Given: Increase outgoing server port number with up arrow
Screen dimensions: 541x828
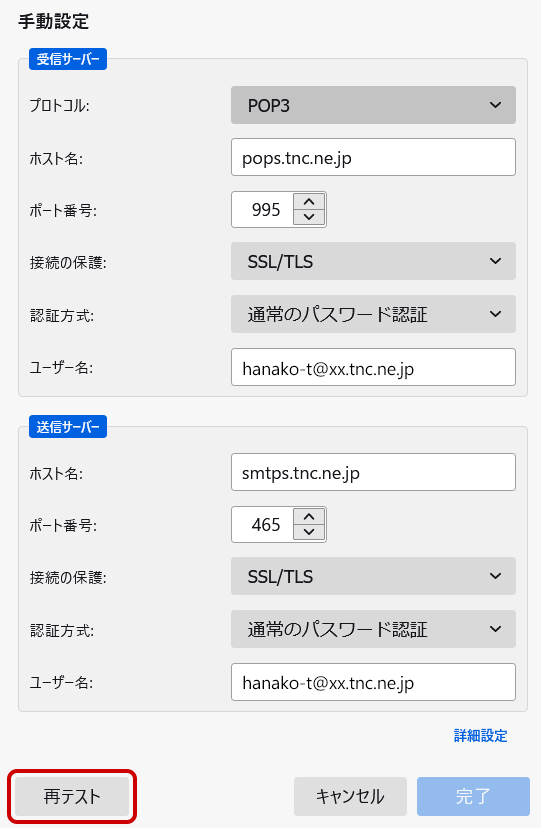Looking at the screenshot, I should (309, 518).
